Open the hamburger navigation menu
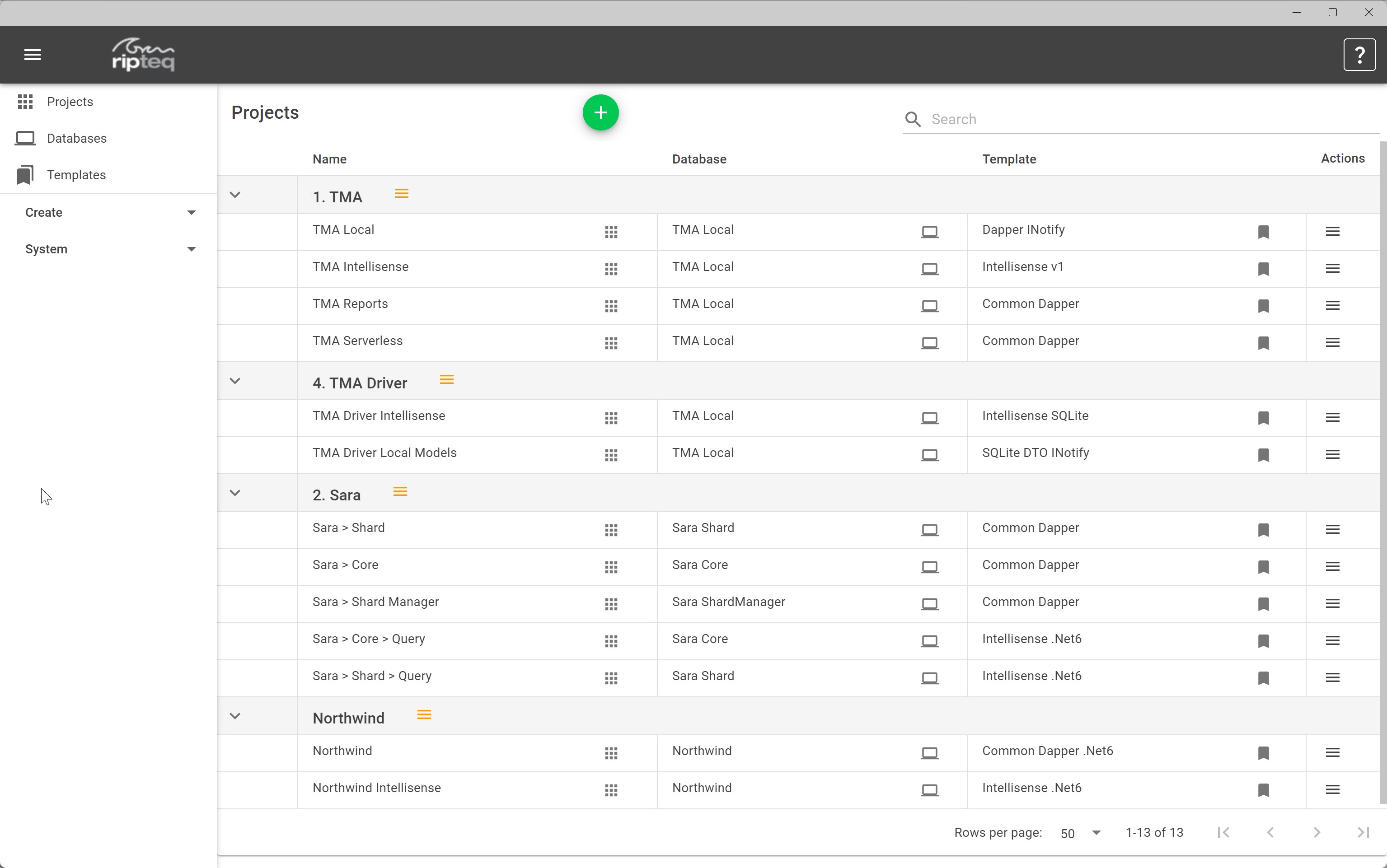This screenshot has height=868, width=1387. tap(32, 55)
